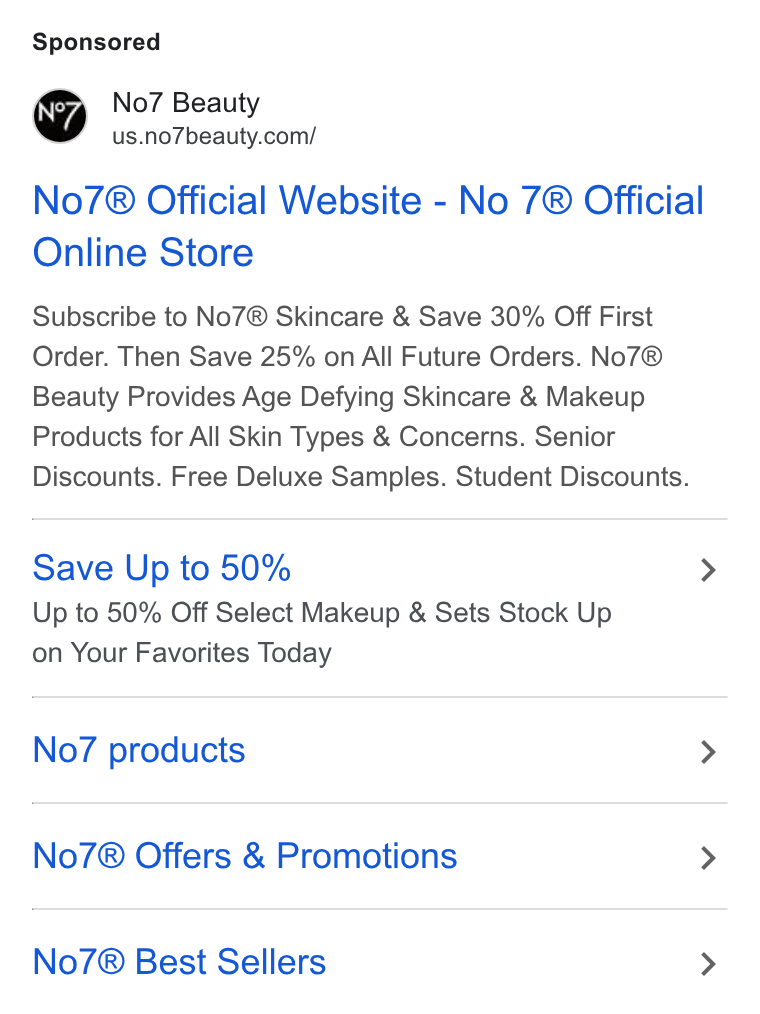This screenshot has height=1014, width=760.
Task: Click the Sponsored label
Action: click(x=96, y=42)
